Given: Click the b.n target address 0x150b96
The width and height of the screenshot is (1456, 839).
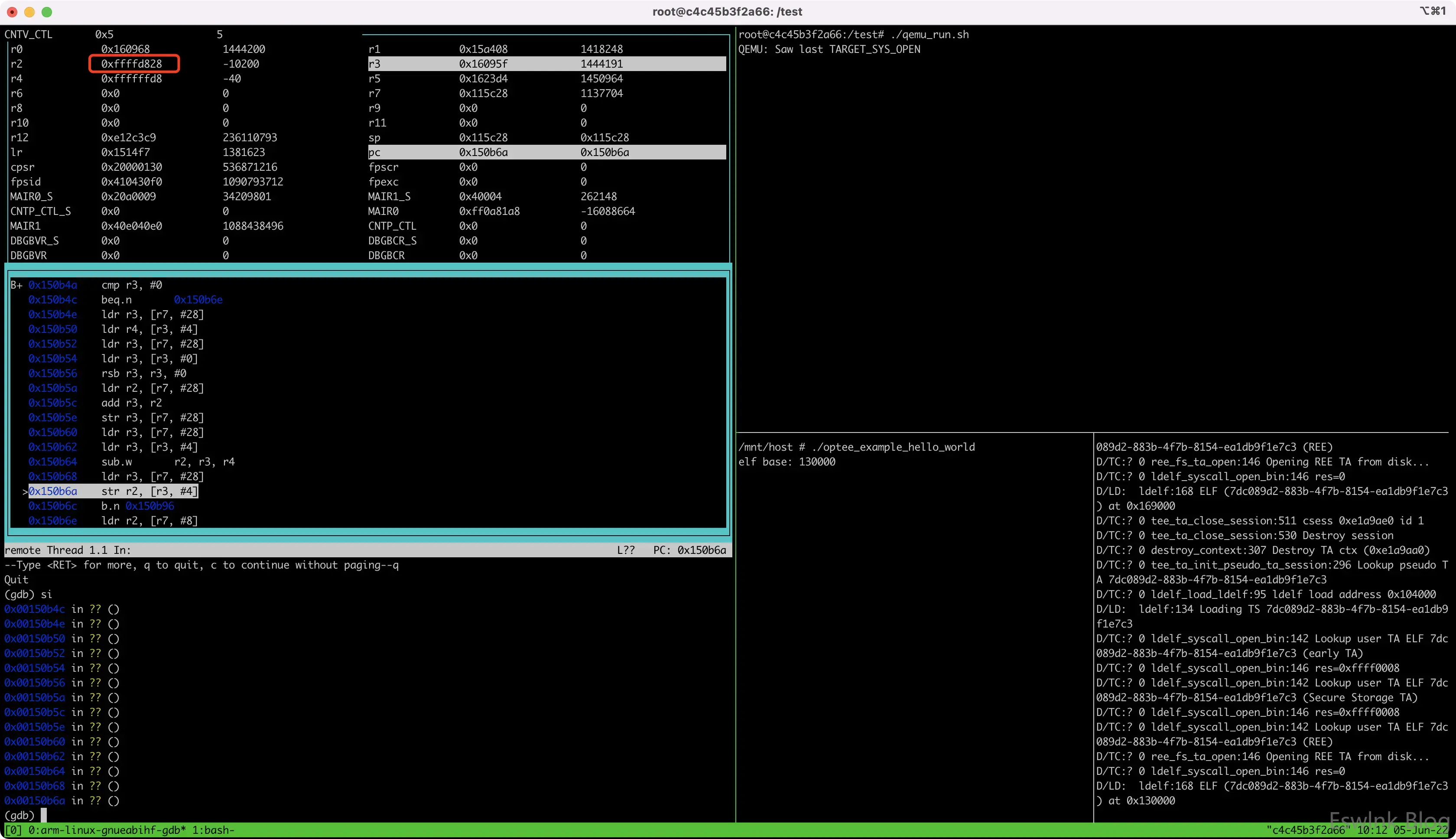Looking at the screenshot, I should tap(150, 506).
